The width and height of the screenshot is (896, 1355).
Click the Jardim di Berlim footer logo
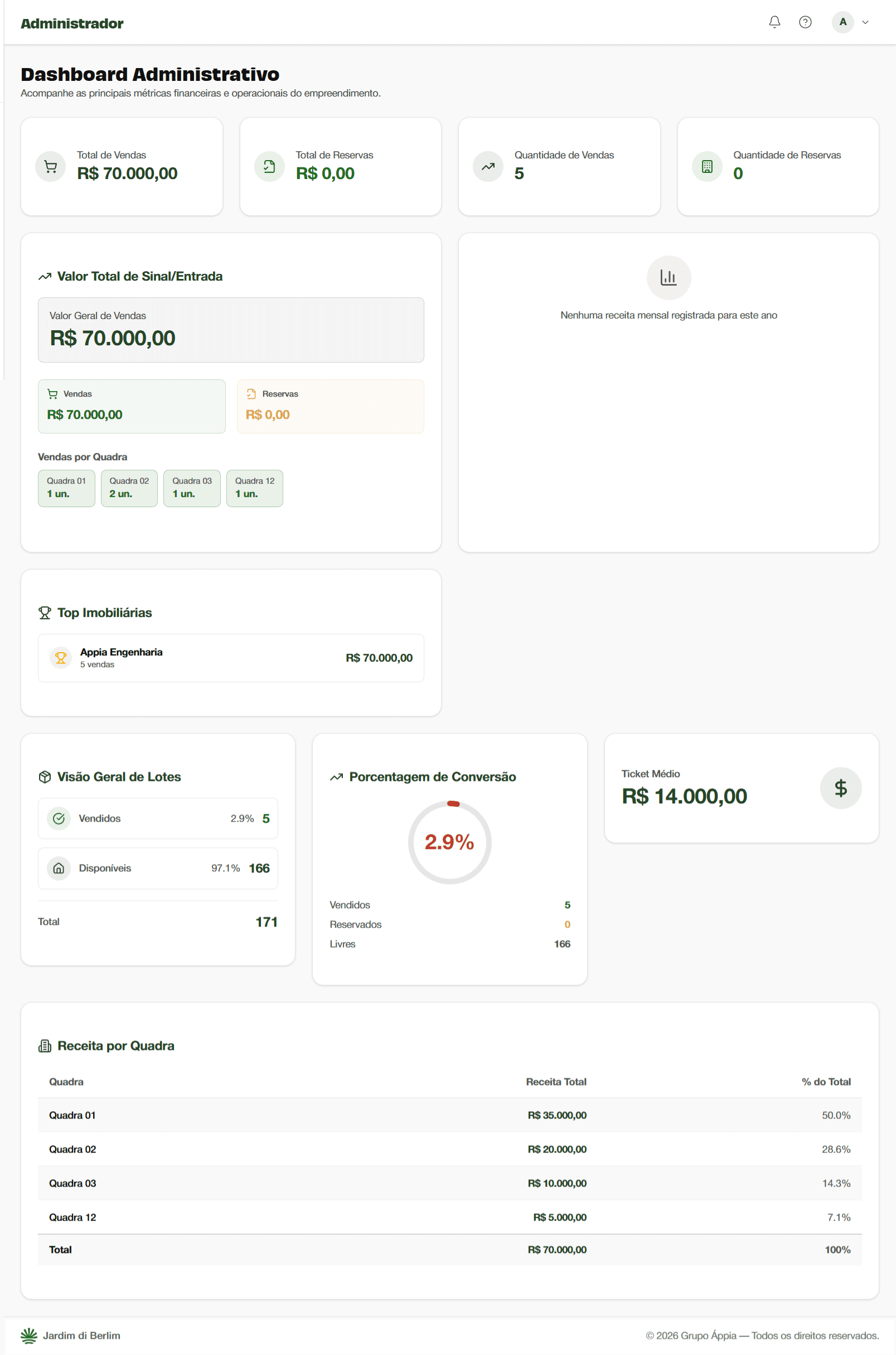pos(70,1335)
